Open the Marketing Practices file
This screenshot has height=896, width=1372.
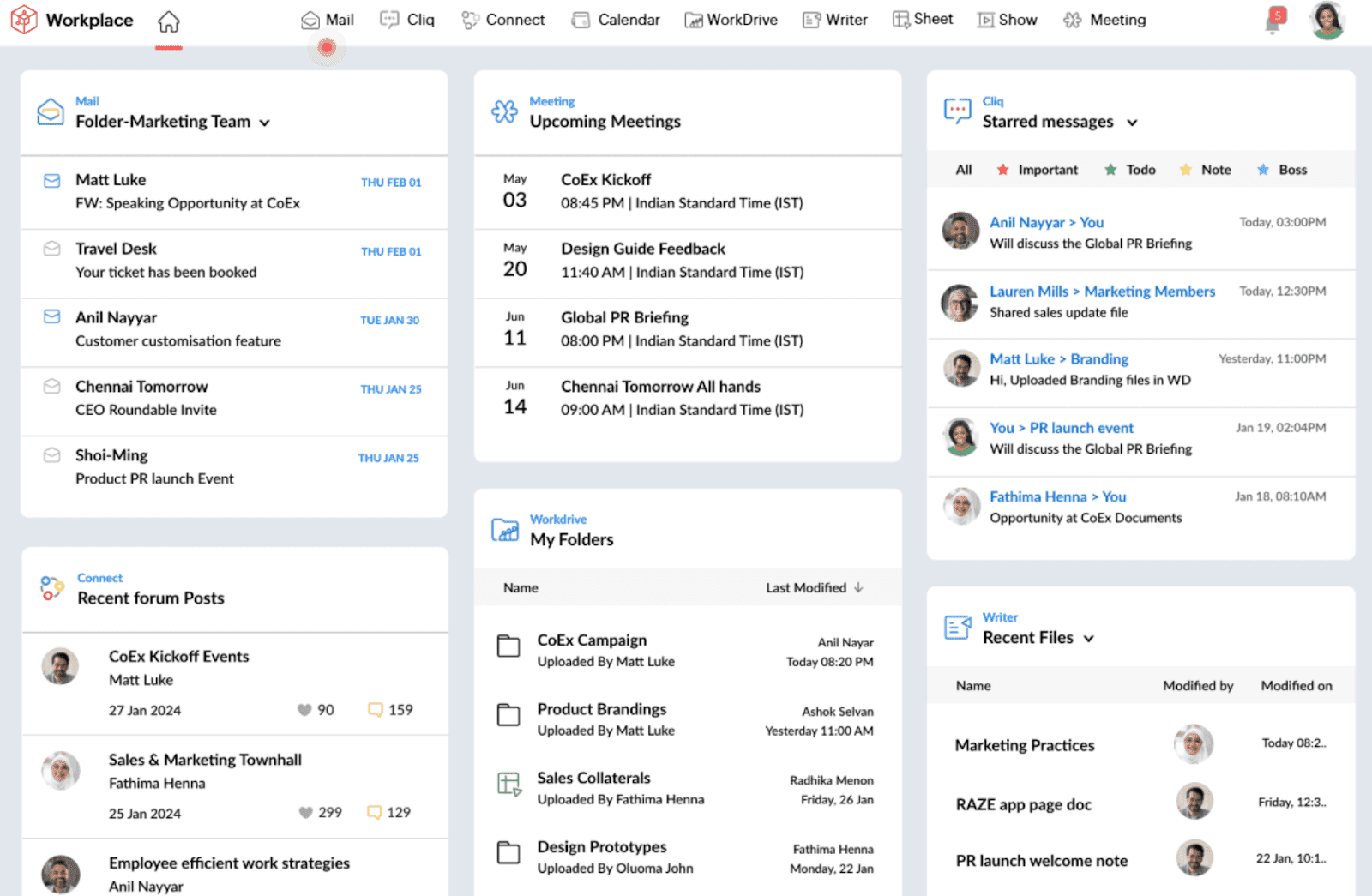tap(1024, 745)
